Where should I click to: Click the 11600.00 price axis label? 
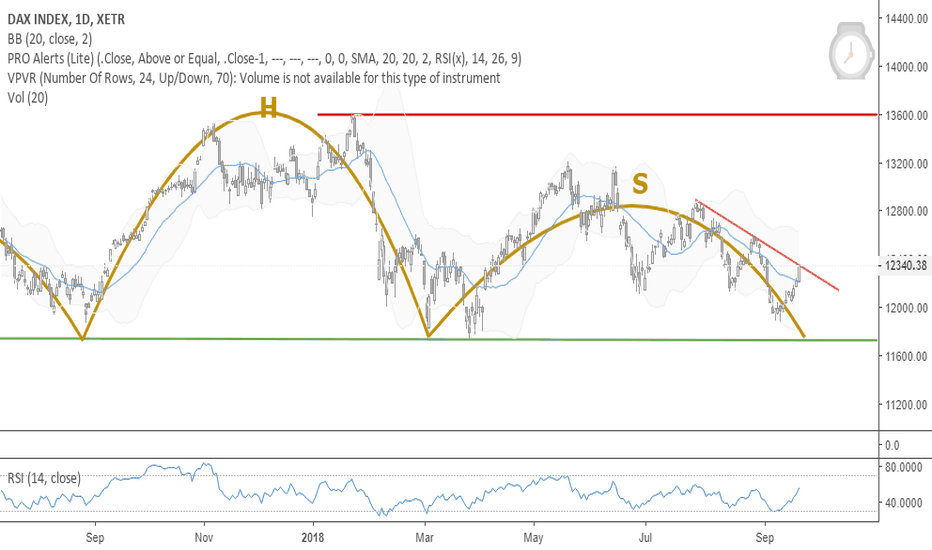click(x=906, y=356)
